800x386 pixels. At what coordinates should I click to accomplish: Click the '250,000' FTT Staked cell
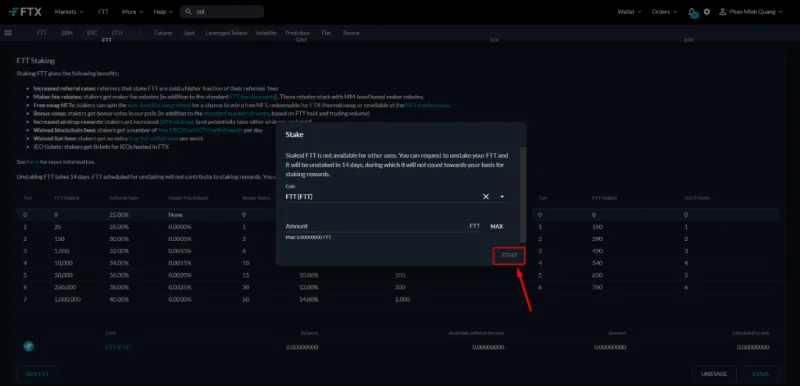(65, 288)
